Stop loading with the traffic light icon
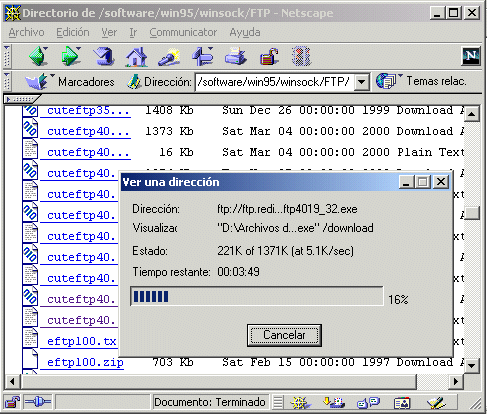This screenshot has height=414, width=487. pos(301,56)
